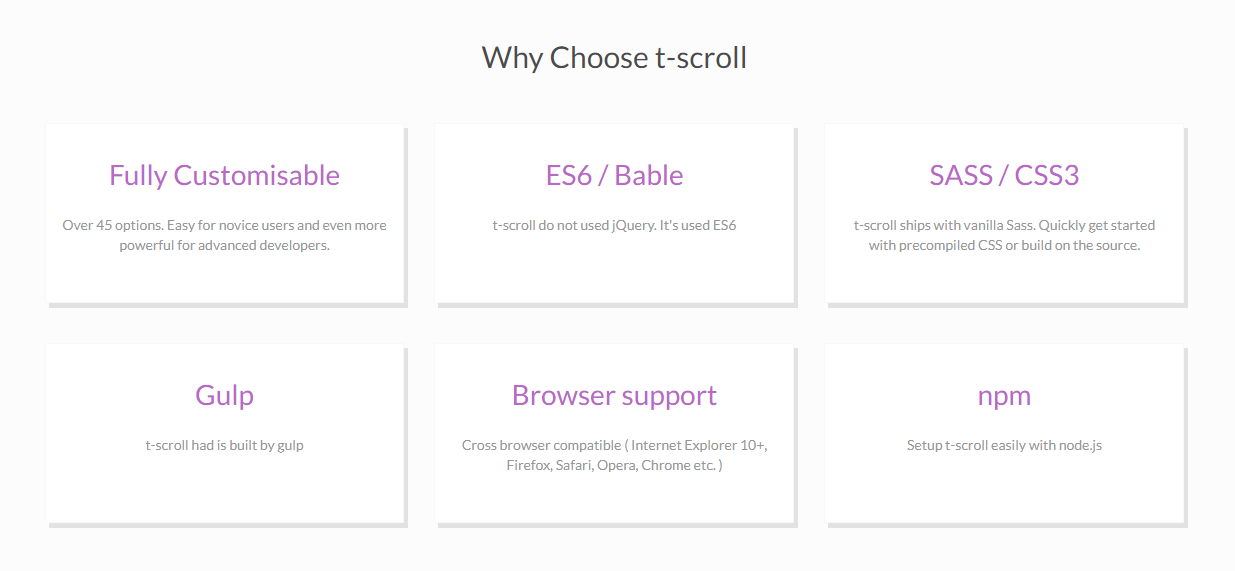Screen dimensions: 1235x571
Task: Click blank space in the ES6 card
Action: 614,272
